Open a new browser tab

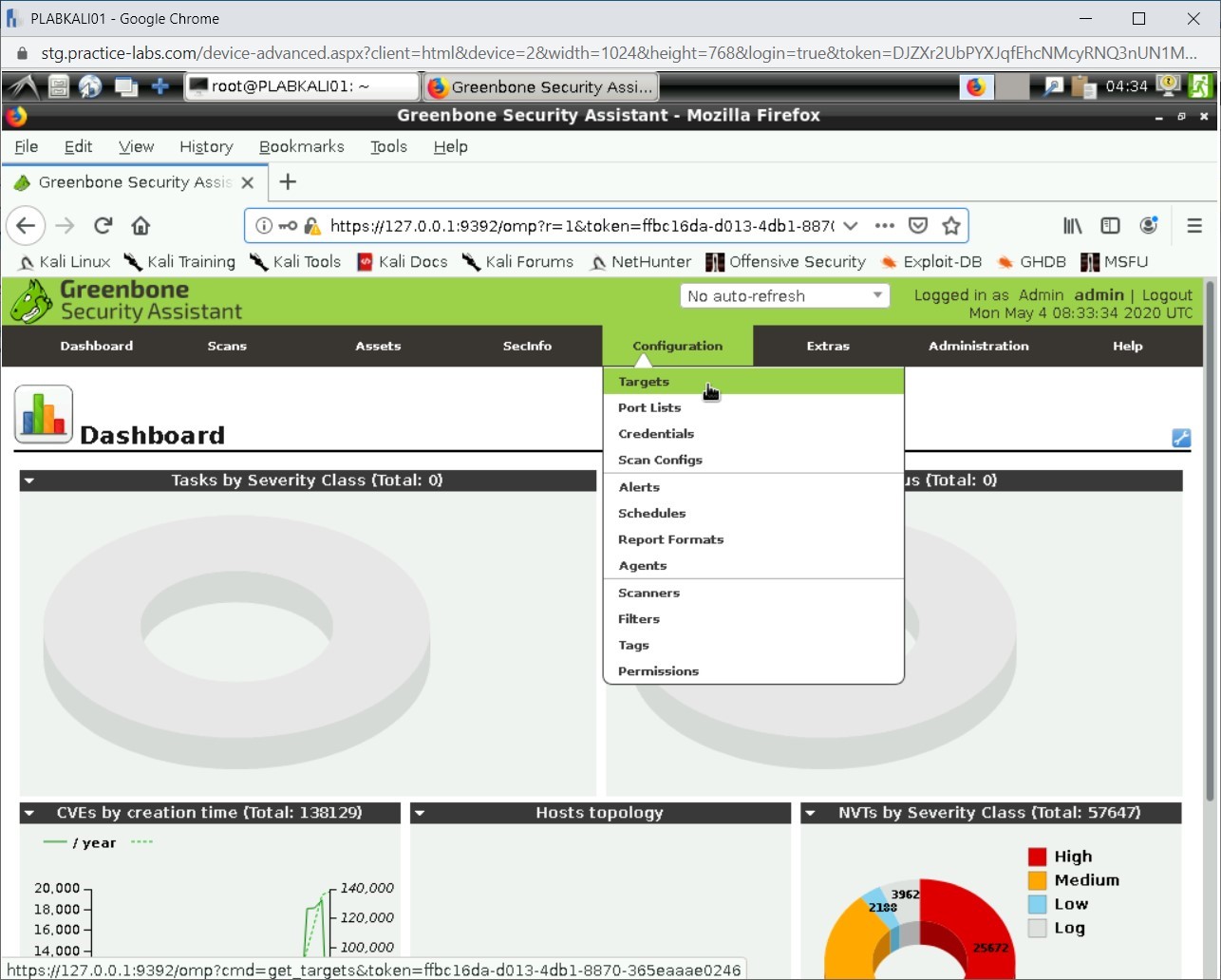click(288, 181)
